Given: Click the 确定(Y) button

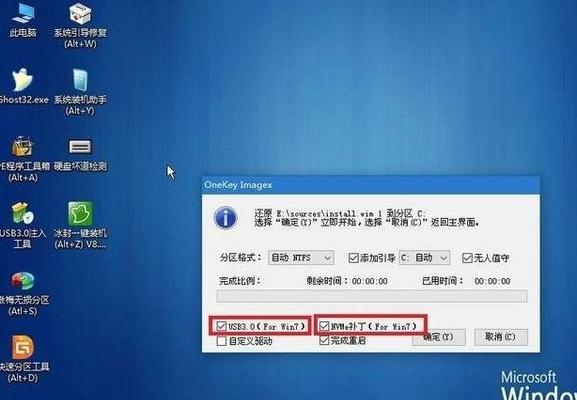Looking at the screenshot, I should point(438,337).
